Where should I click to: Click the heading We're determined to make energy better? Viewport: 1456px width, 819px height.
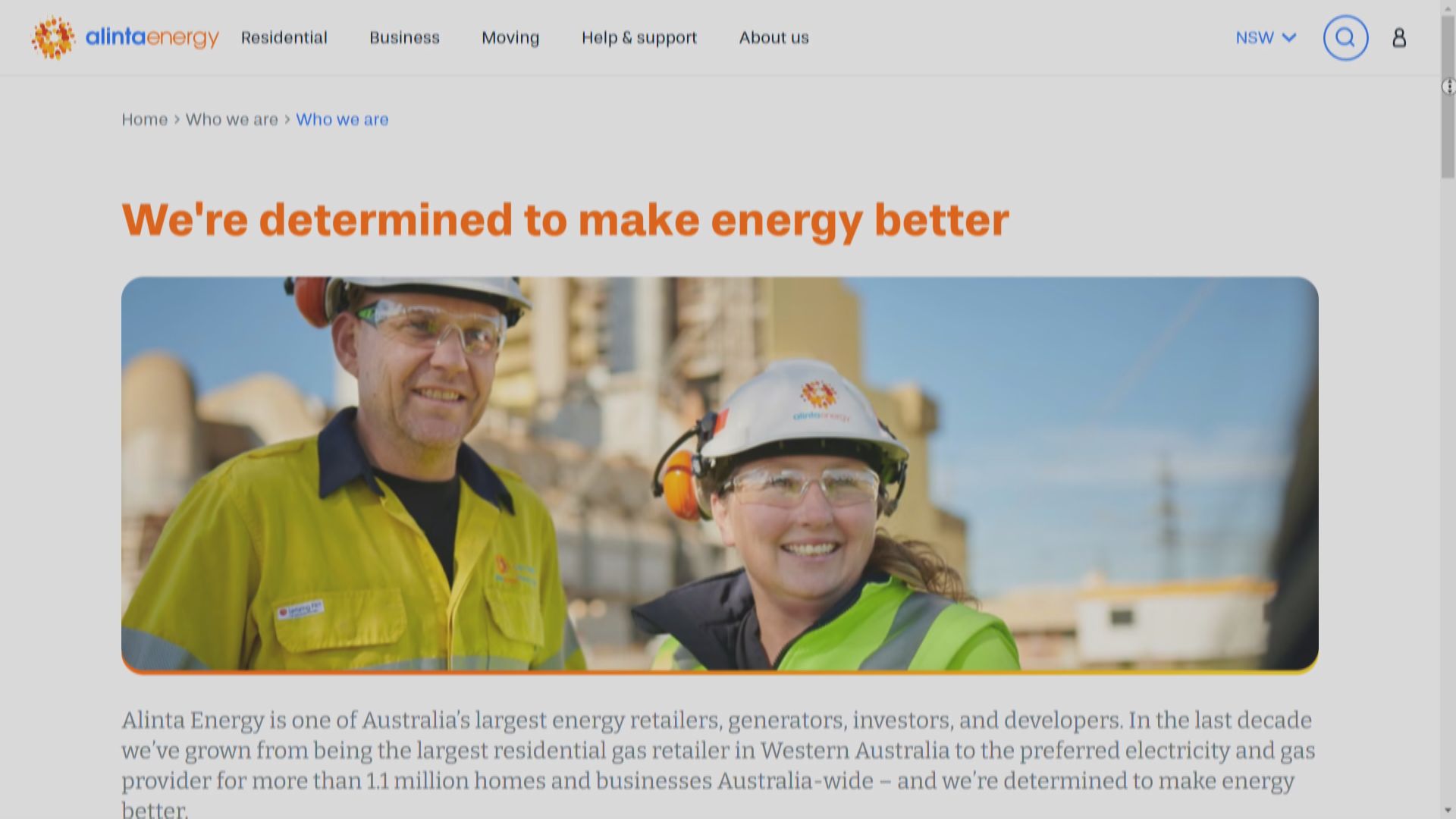(565, 221)
